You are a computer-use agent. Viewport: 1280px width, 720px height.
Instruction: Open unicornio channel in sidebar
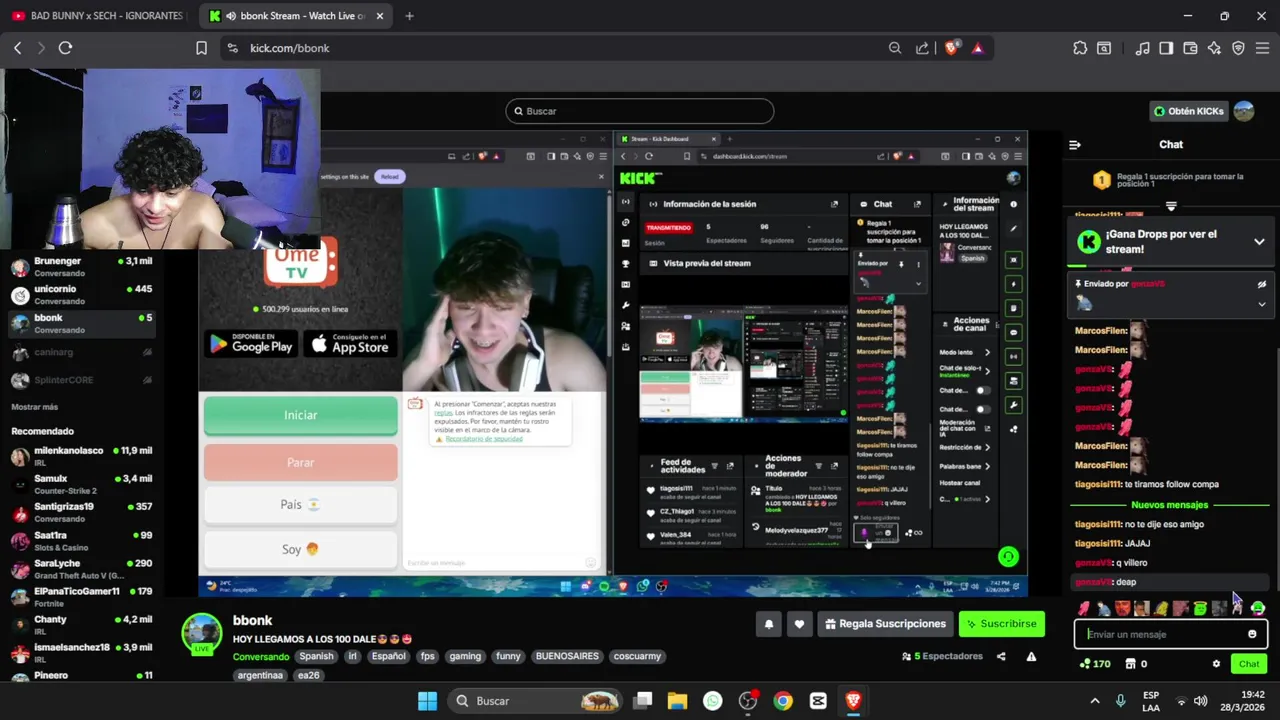(82, 295)
